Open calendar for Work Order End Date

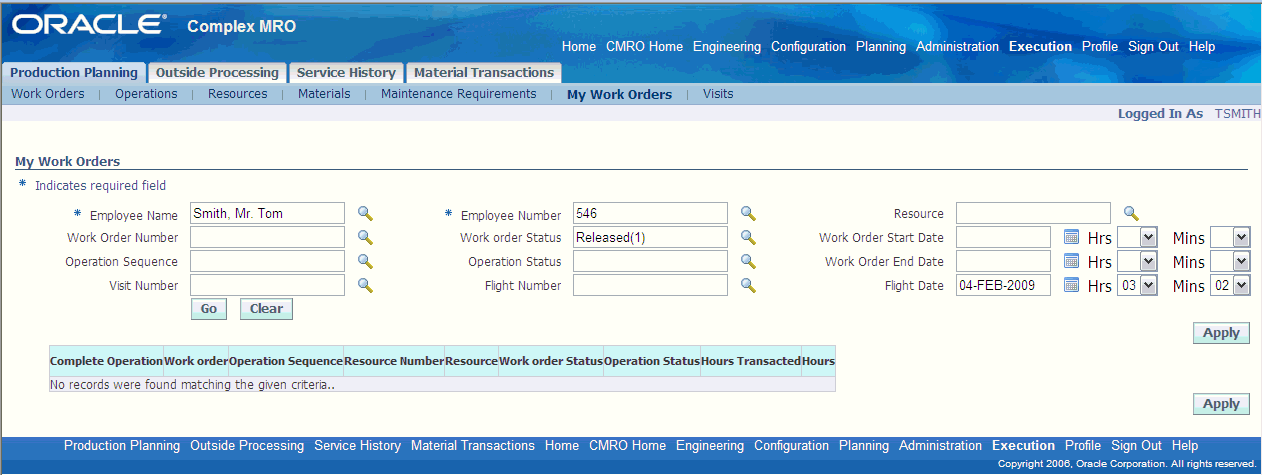[1071, 261]
